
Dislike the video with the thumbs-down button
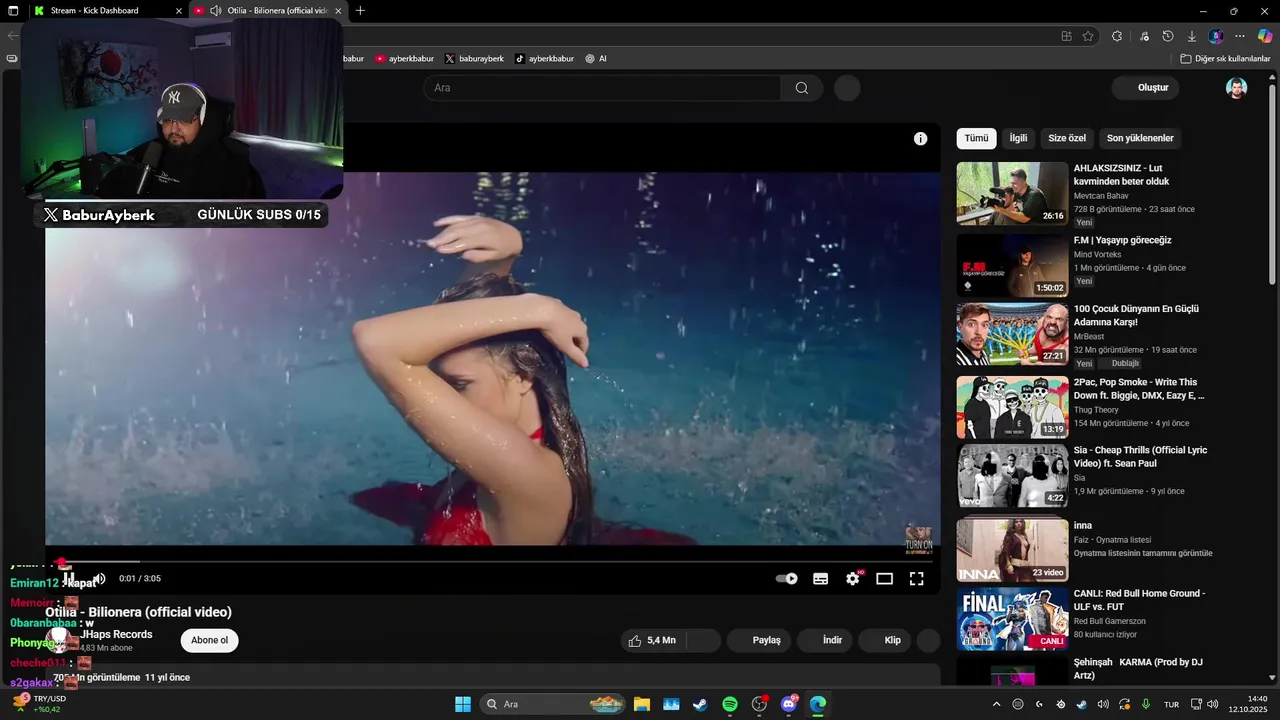point(704,640)
